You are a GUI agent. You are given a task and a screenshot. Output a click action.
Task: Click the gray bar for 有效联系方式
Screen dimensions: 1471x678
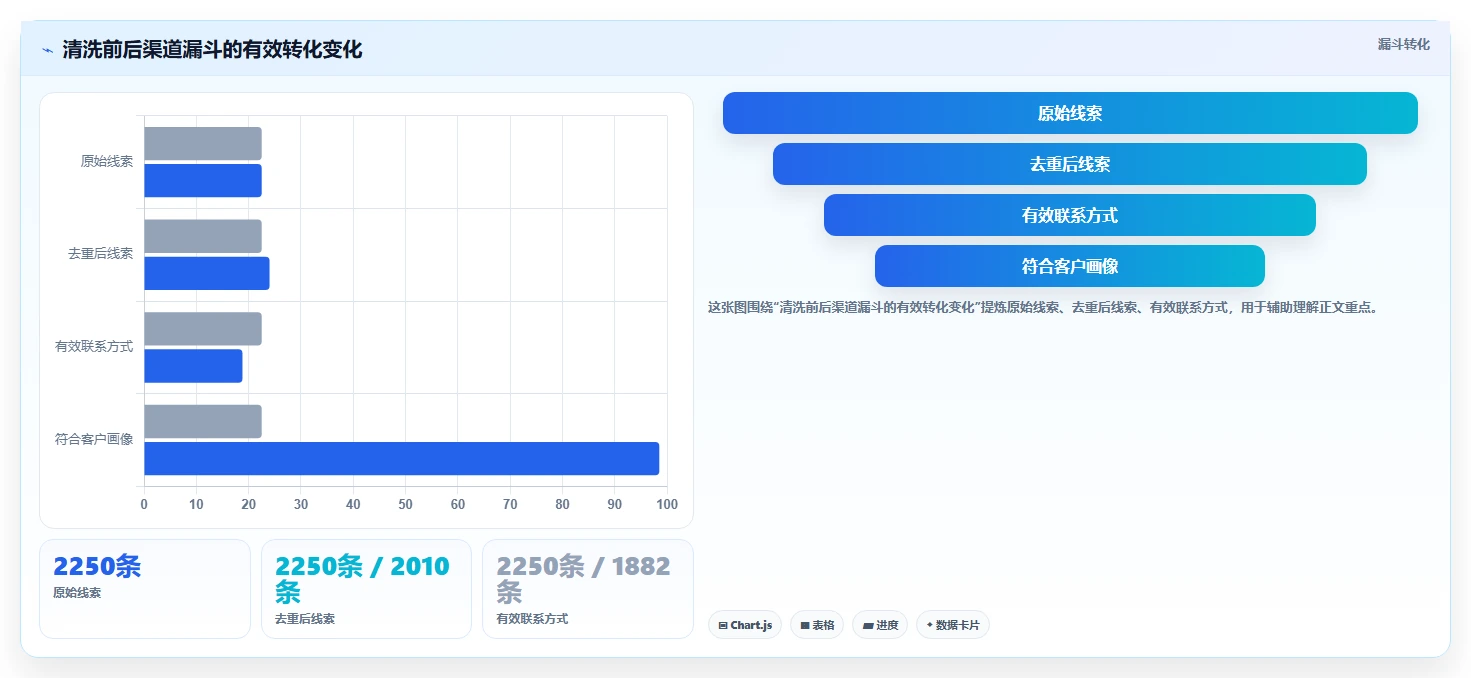(x=203, y=329)
